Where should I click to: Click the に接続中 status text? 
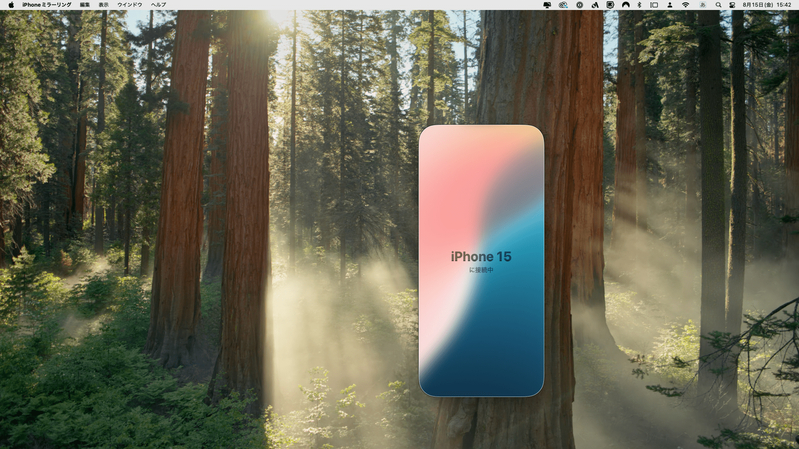click(481, 270)
